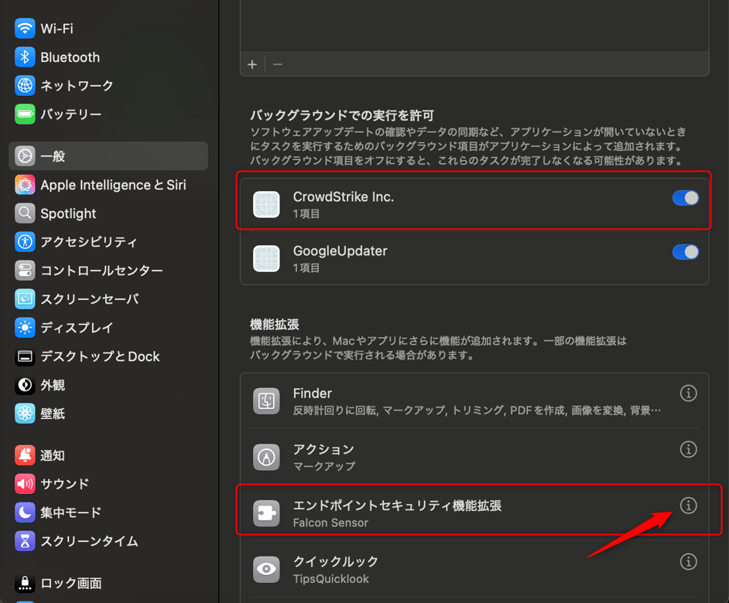This screenshot has width=729, height=603.
Task: Toggle CrowdStrike Inc. background permission
Action: pyautogui.click(x=685, y=198)
